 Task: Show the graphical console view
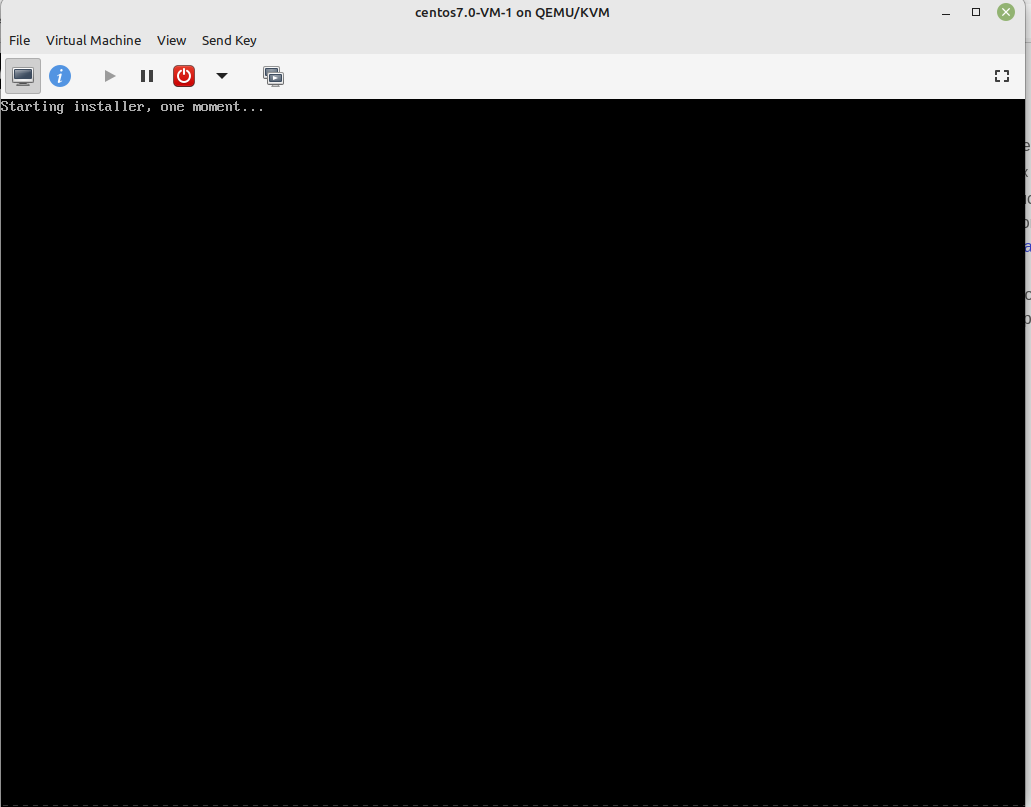(x=23, y=76)
